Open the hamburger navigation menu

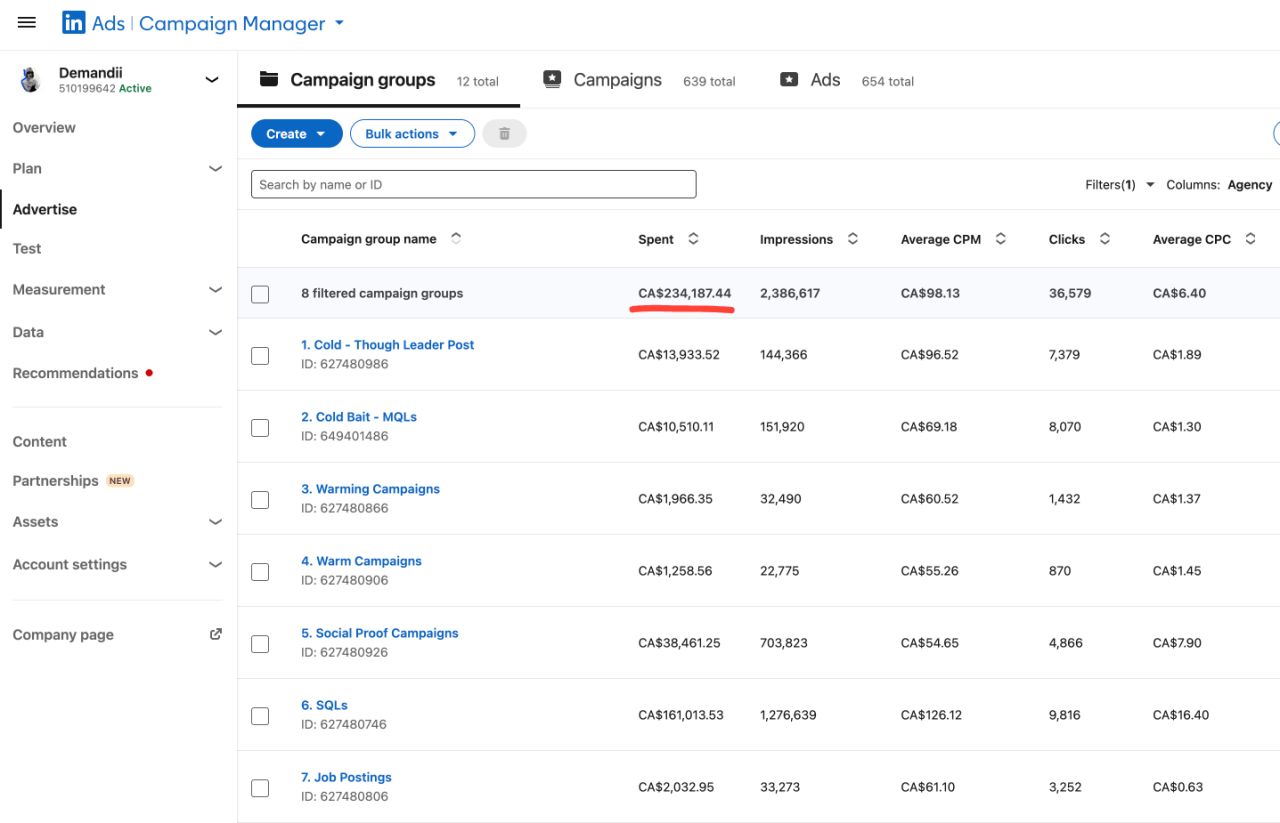coord(27,23)
